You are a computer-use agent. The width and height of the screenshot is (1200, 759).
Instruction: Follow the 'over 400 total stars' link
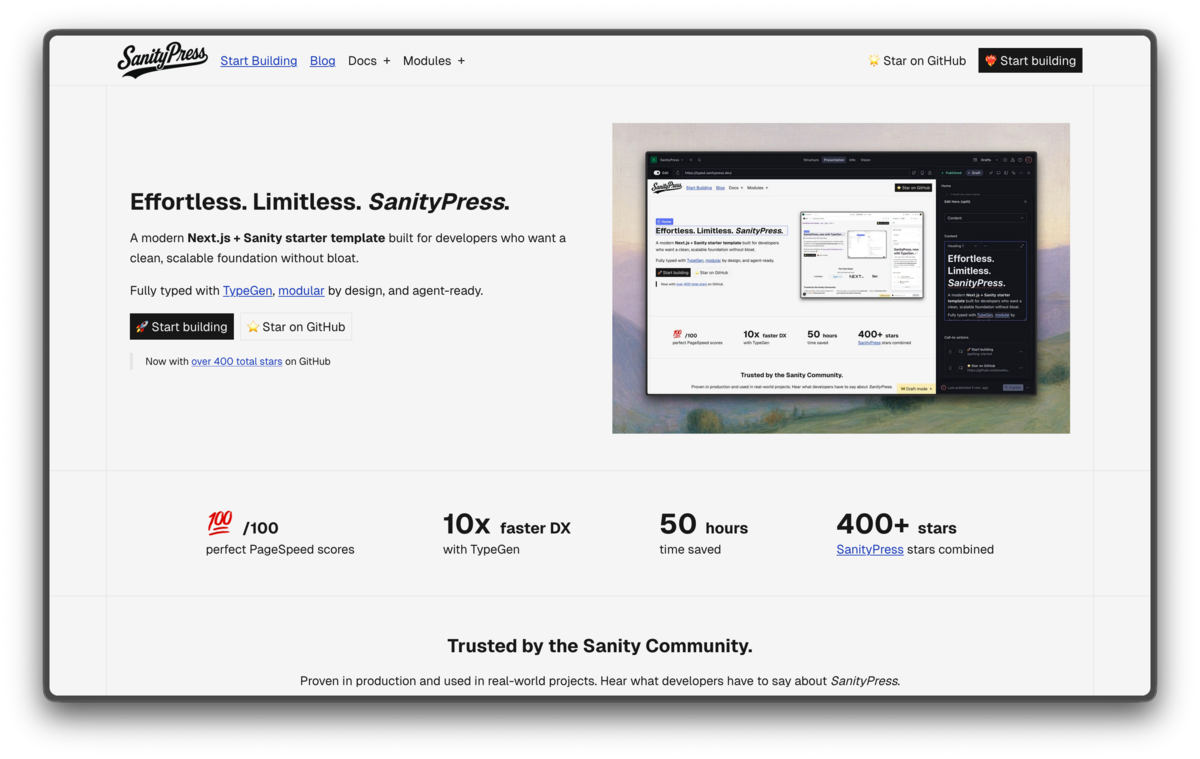click(236, 361)
